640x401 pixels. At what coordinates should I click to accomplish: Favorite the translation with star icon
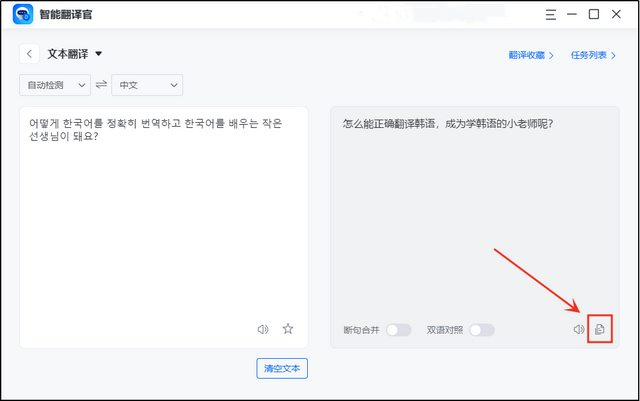[x=288, y=329]
